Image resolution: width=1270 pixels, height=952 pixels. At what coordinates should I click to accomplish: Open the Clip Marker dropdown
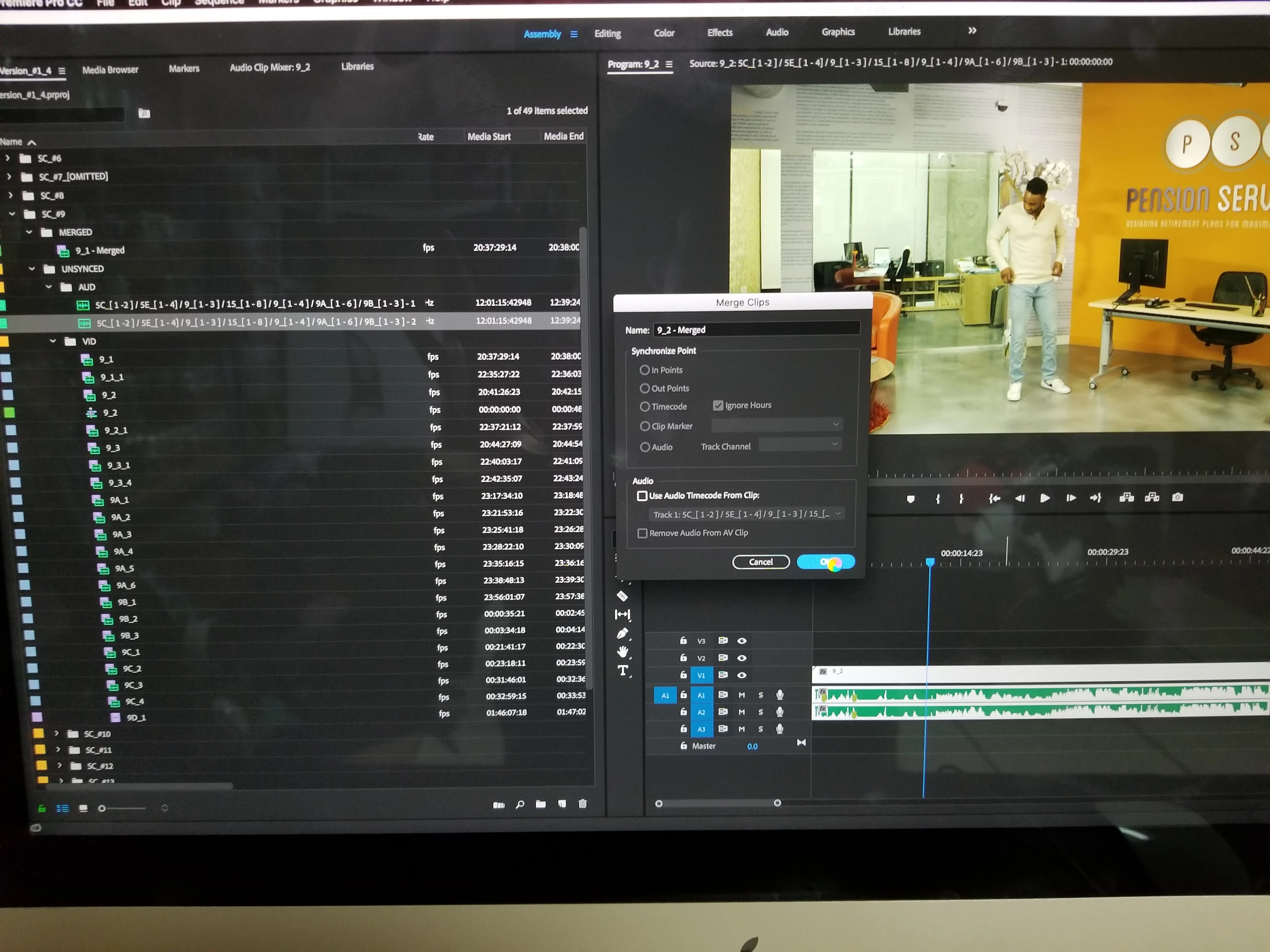tap(777, 425)
